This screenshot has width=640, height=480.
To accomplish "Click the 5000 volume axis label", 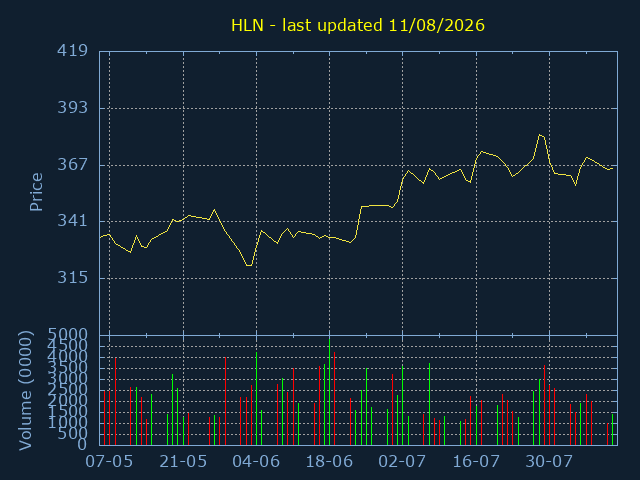I will (x=68, y=335).
